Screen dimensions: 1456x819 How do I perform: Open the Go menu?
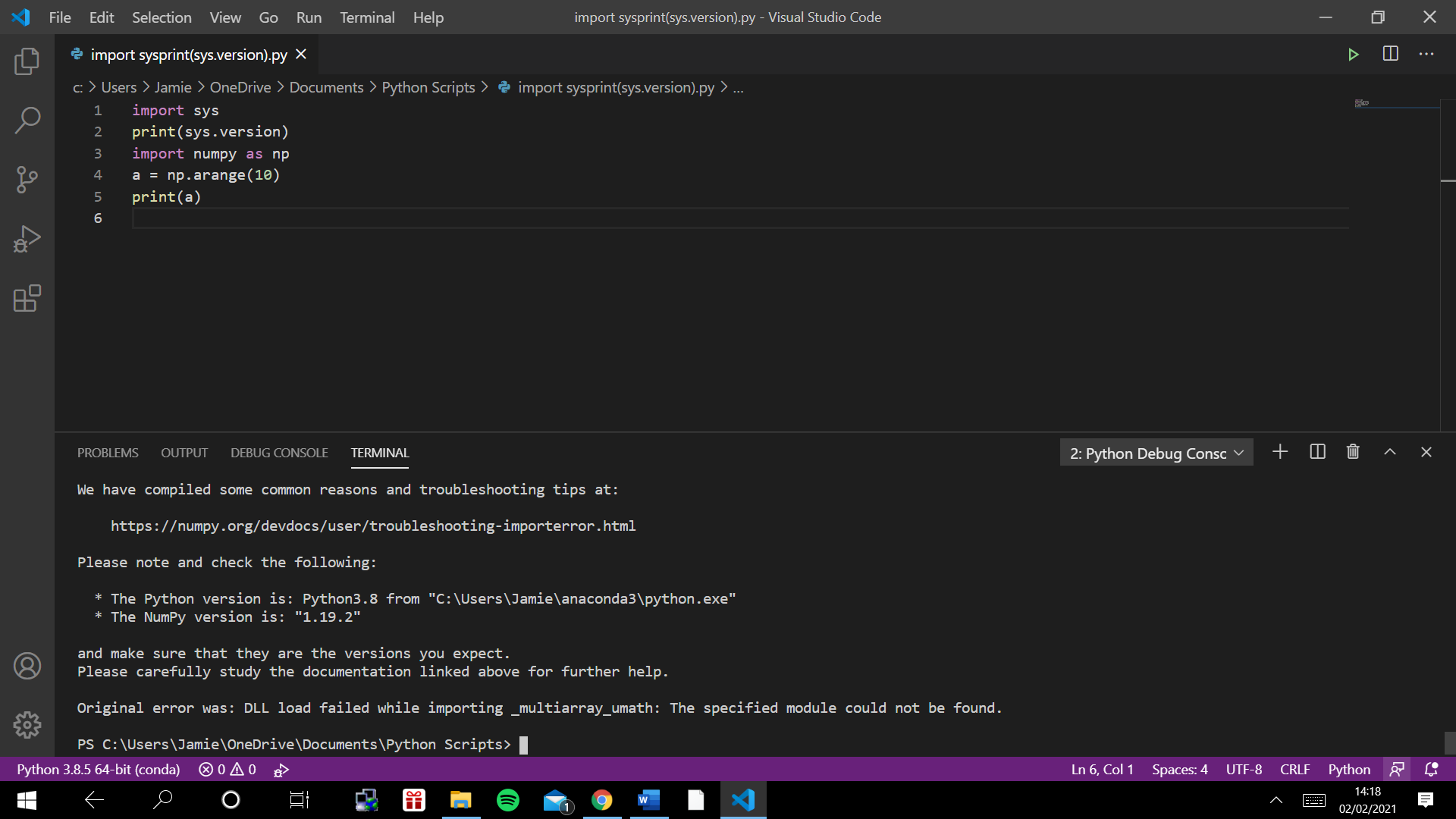(268, 17)
